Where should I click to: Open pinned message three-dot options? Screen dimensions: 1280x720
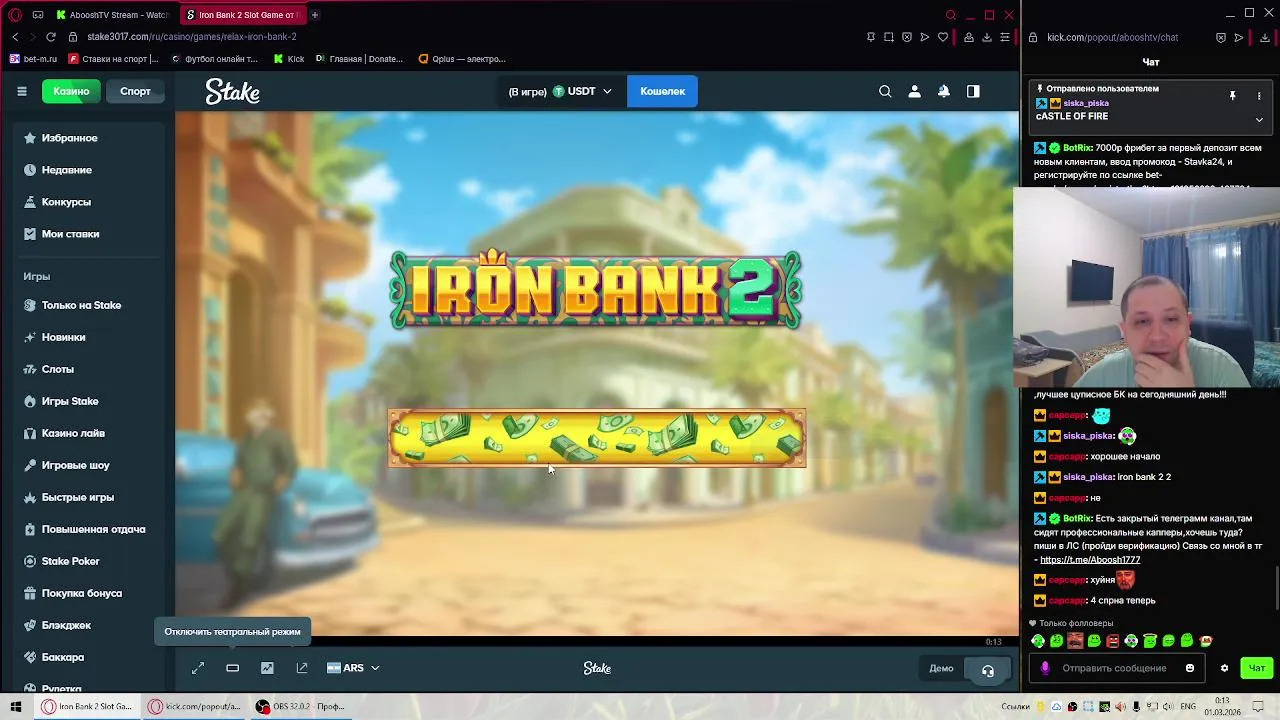point(1259,96)
